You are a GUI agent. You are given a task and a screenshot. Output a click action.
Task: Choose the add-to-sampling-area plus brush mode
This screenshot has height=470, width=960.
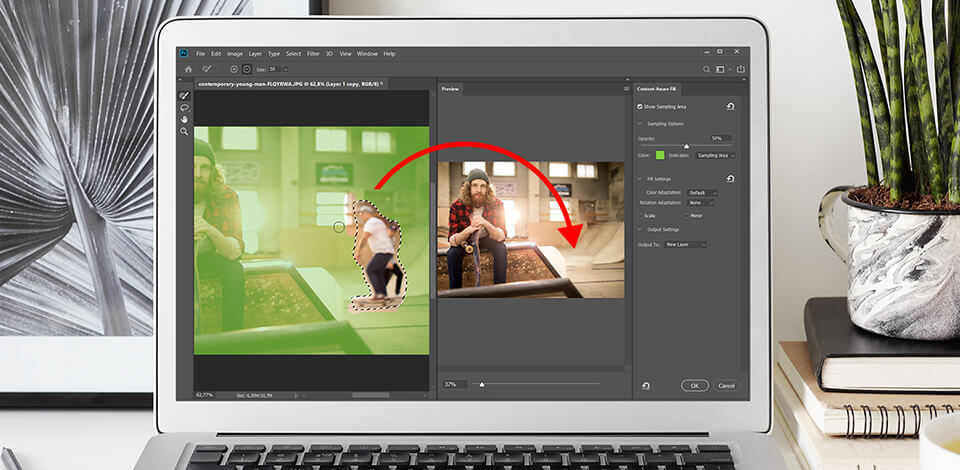234,69
